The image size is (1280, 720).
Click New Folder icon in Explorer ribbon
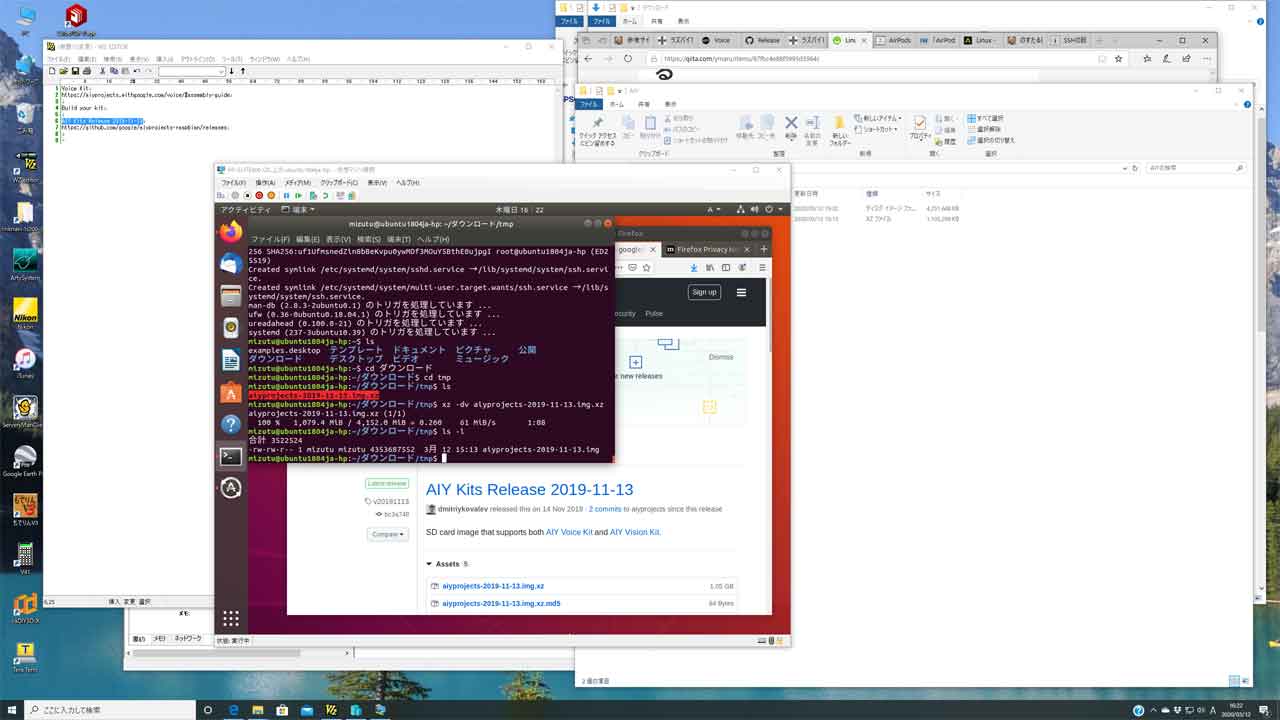pos(840,124)
